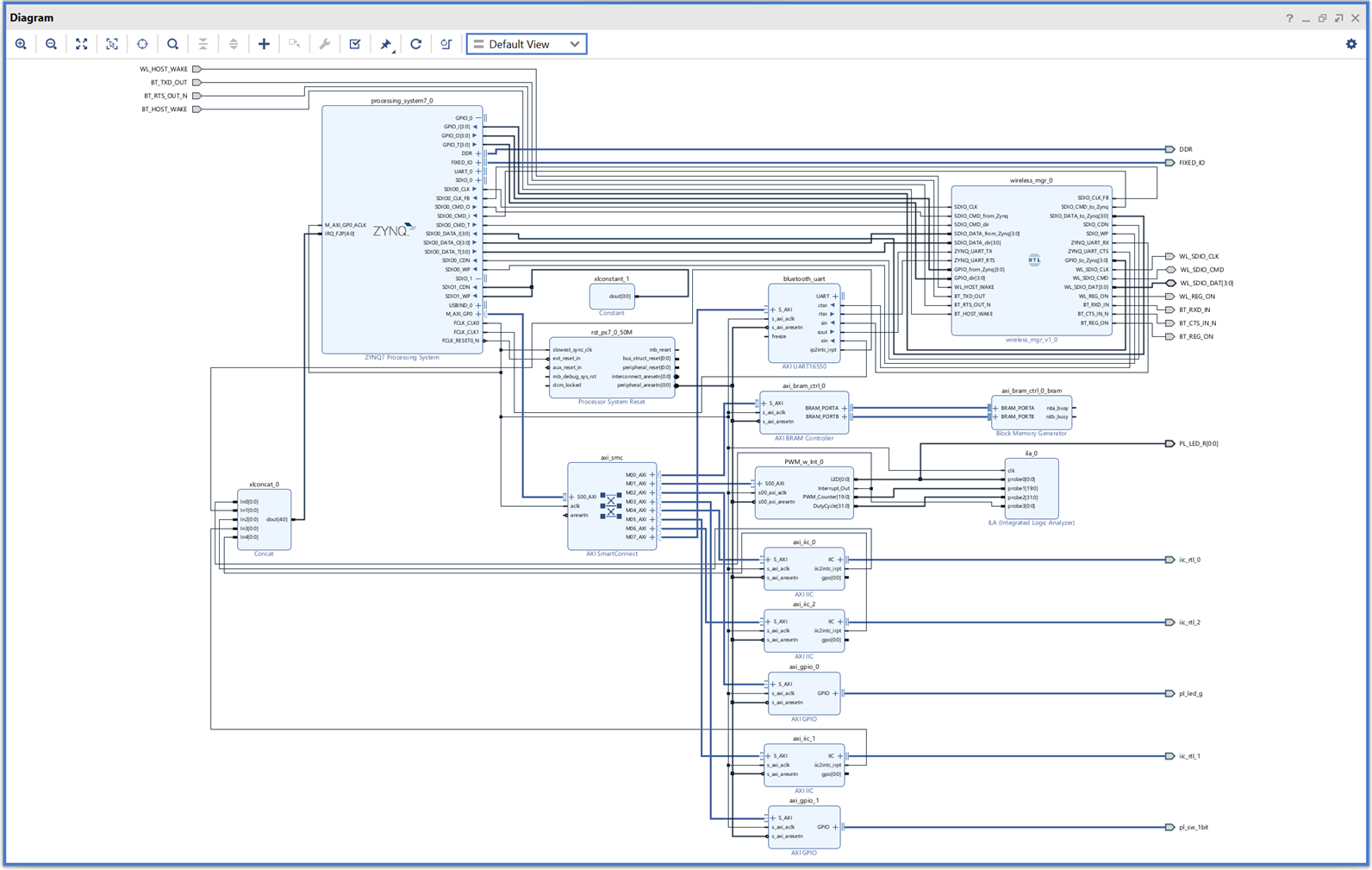Activate the Select Area tool

pos(112,44)
